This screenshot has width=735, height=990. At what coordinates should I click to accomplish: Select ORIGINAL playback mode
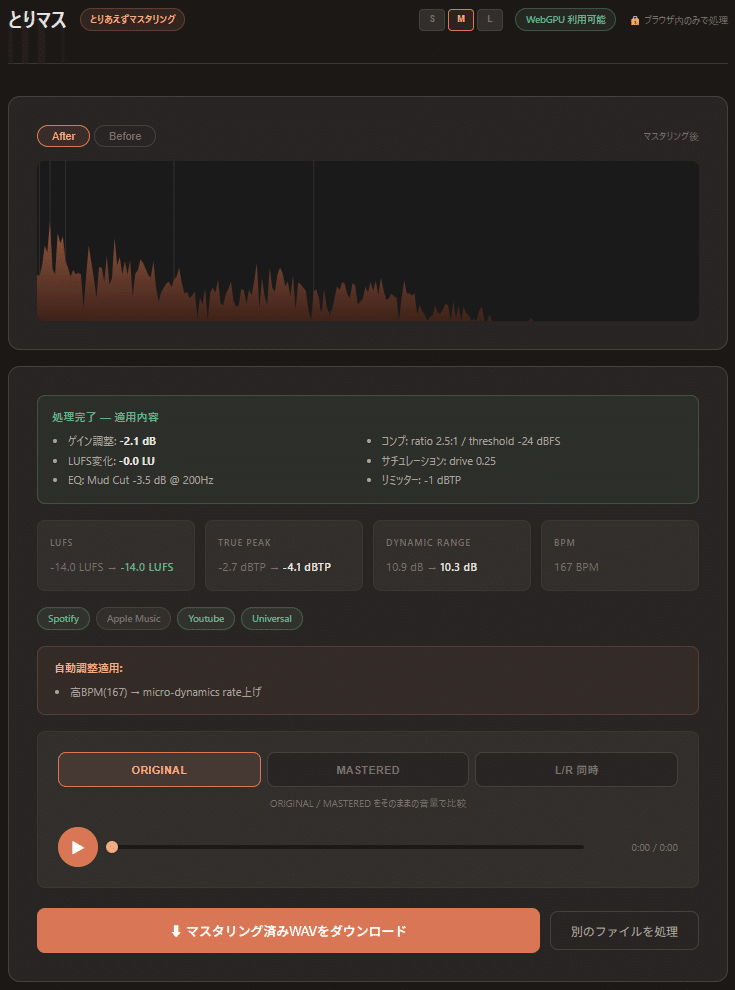click(159, 770)
